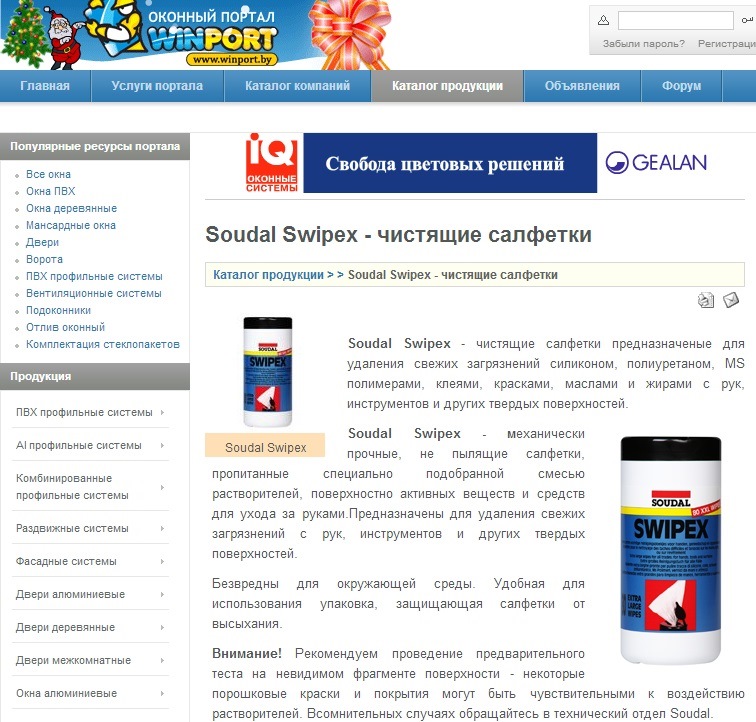Open the Отлив оконный link
This screenshot has width=756, height=722.
point(65,327)
